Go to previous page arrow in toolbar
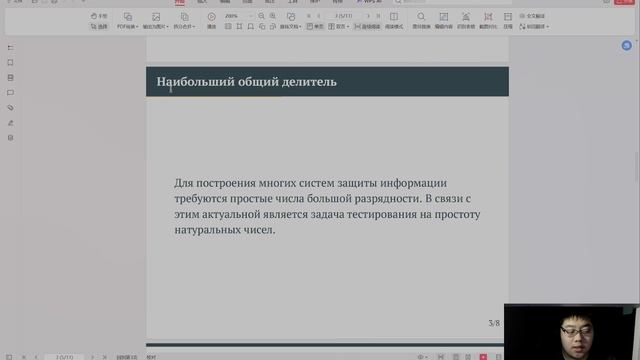640x360 pixels. click(x=319, y=16)
